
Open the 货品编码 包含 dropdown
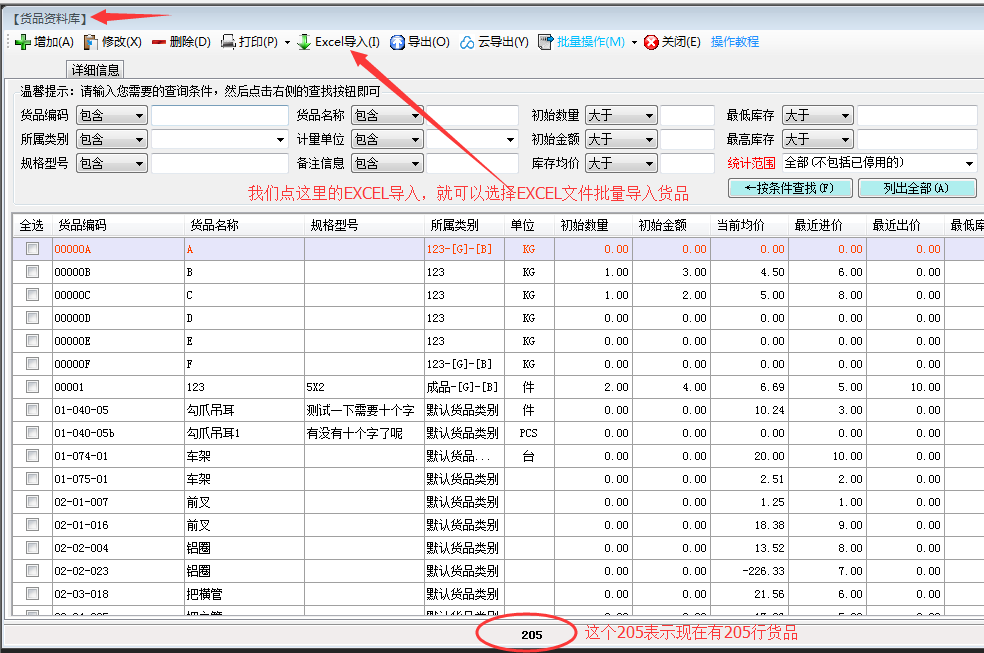[x=111, y=115]
